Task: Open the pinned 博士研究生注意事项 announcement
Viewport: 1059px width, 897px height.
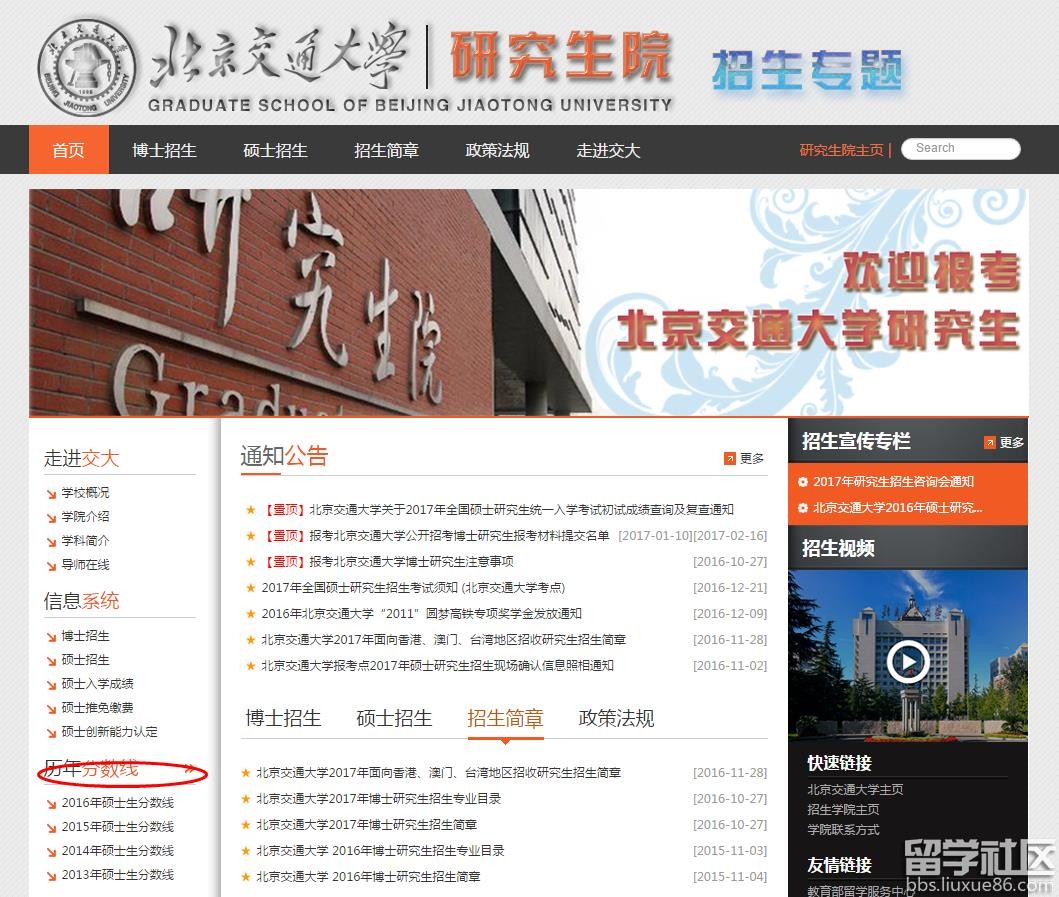Action: click(387, 561)
